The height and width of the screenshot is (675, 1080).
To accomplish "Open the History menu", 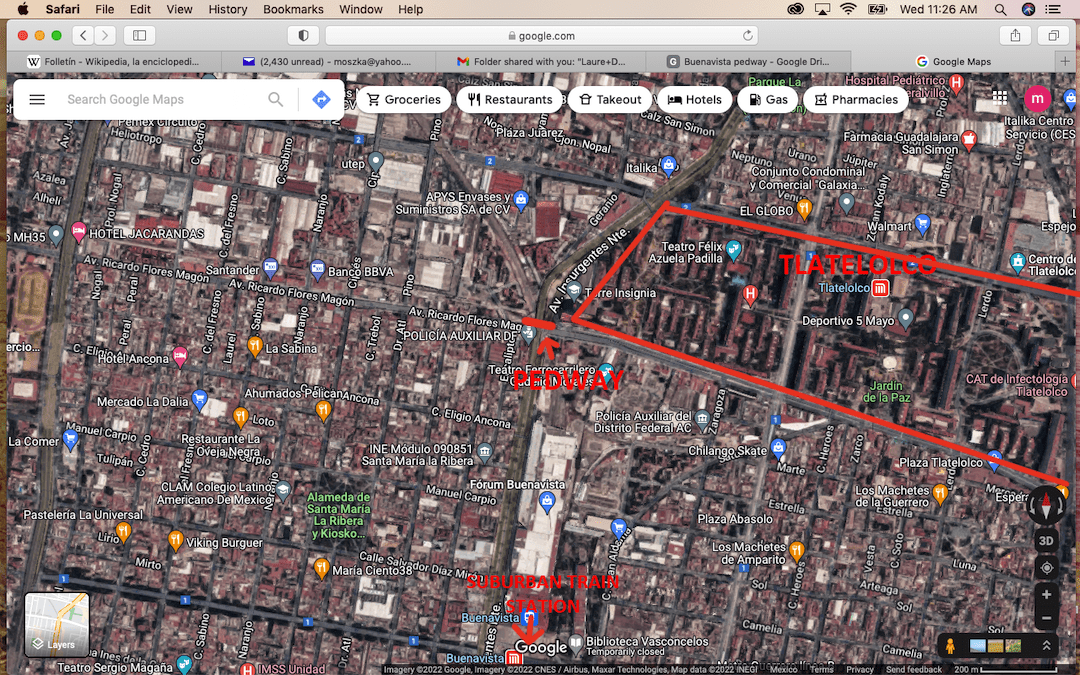I will point(227,9).
